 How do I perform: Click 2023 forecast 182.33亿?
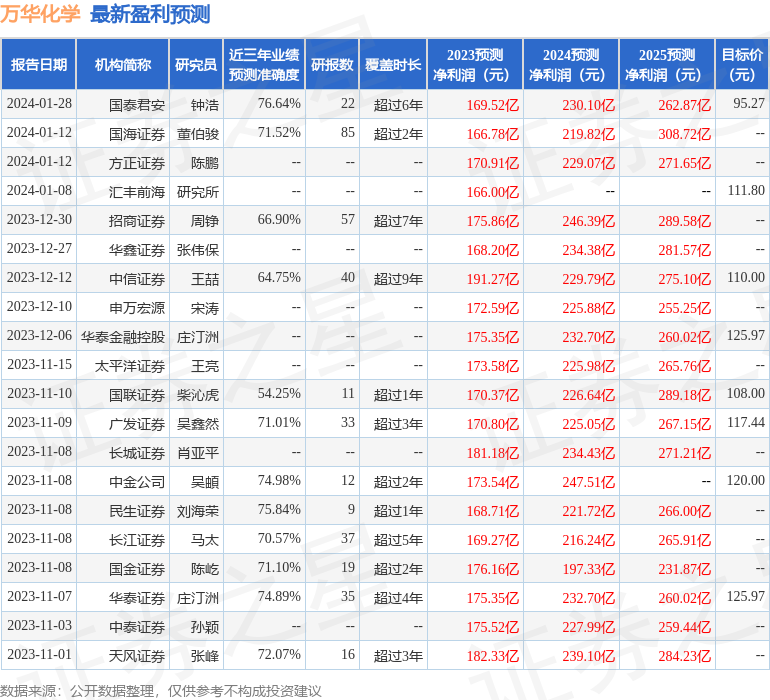coord(493,655)
